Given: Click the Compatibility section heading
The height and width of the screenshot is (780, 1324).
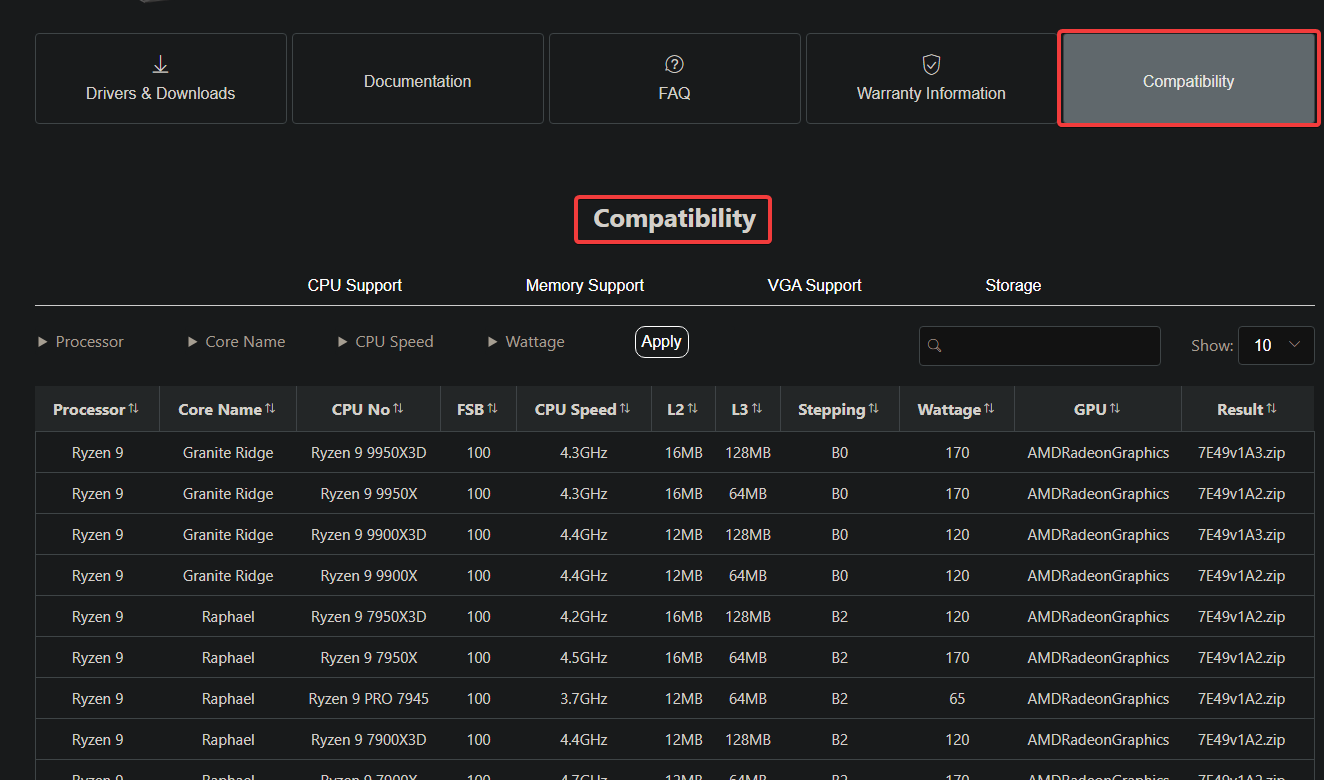Looking at the screenshot, I should point(674,219).
